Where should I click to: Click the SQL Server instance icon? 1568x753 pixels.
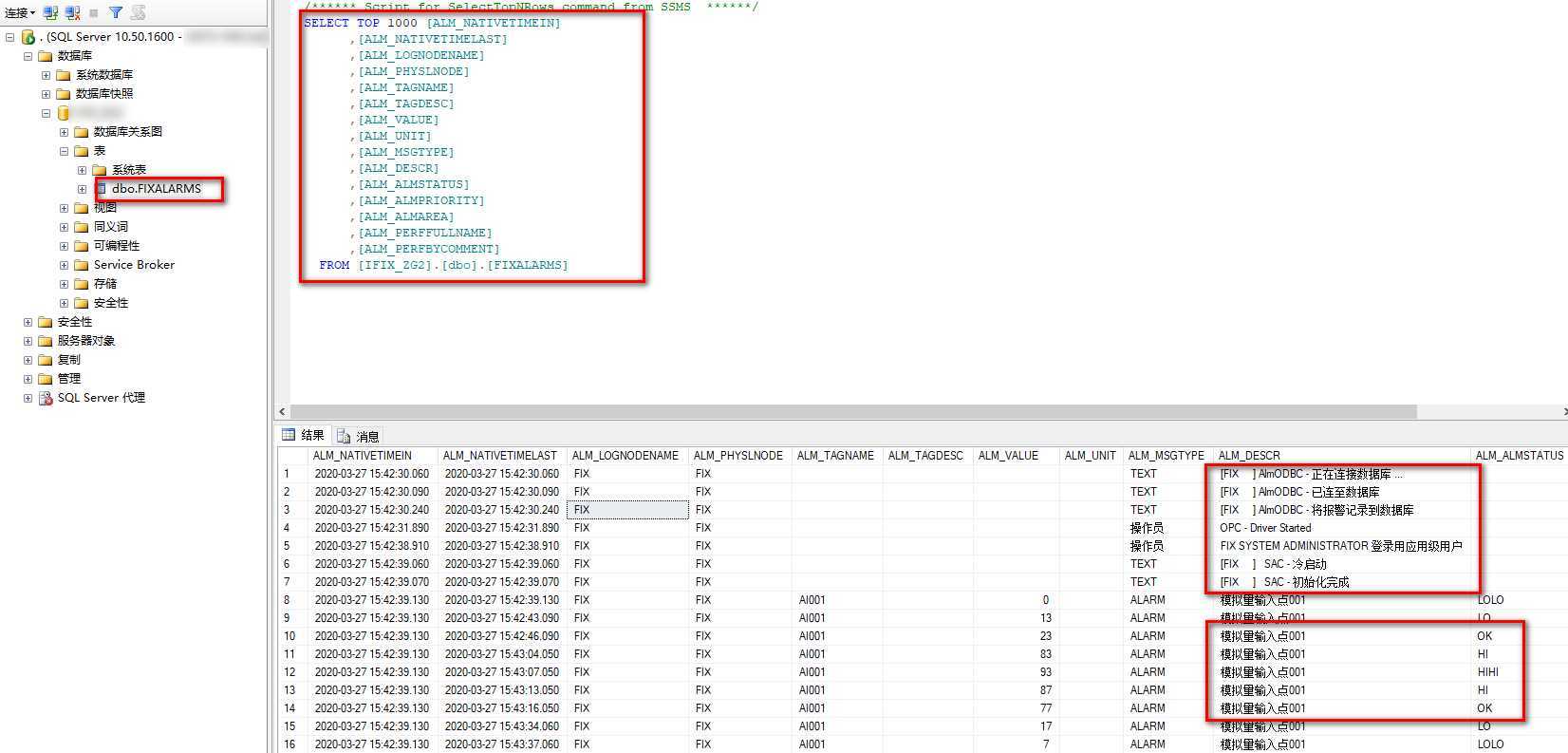(28, 37)
